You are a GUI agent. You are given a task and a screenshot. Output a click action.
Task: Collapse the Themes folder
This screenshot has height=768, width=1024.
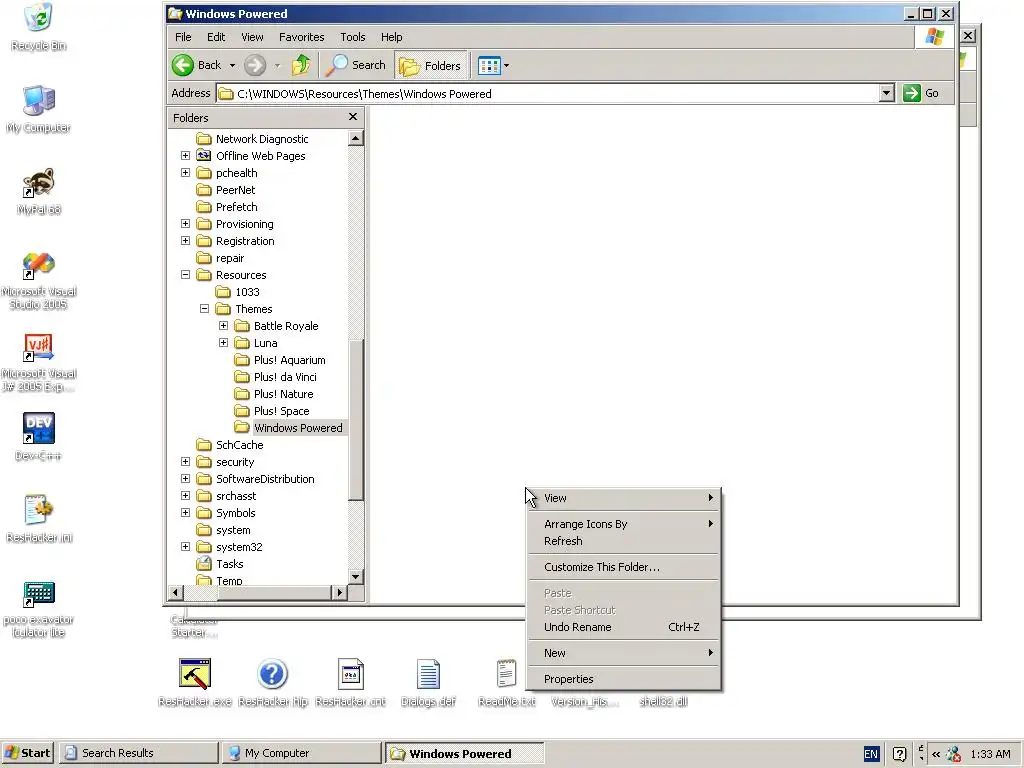[204, 308]
